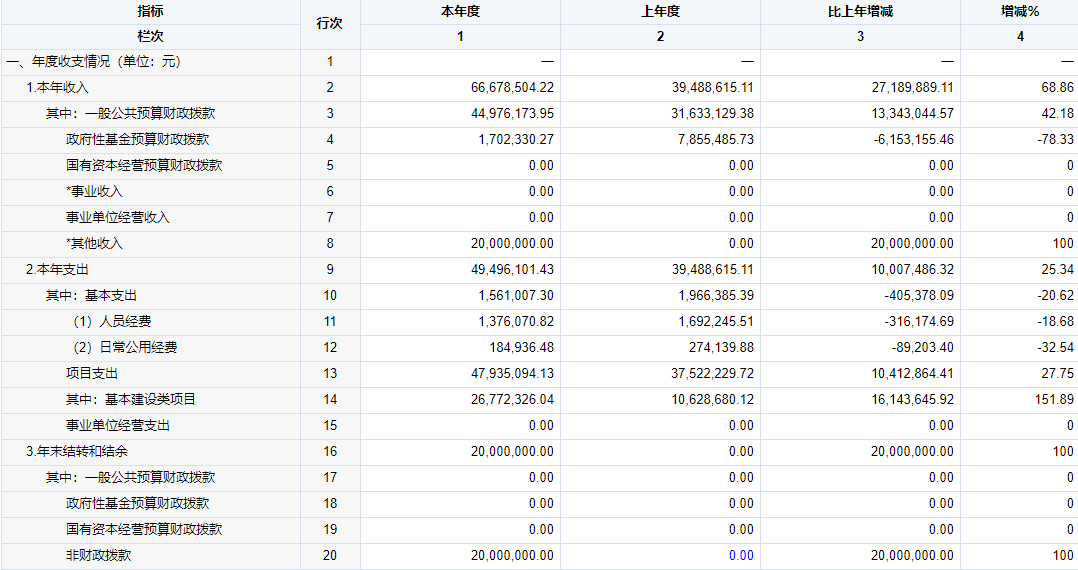Select the 非财政拨款 row label
The width and height of the screenshot is (1078, 570).
tap(98, 555)
